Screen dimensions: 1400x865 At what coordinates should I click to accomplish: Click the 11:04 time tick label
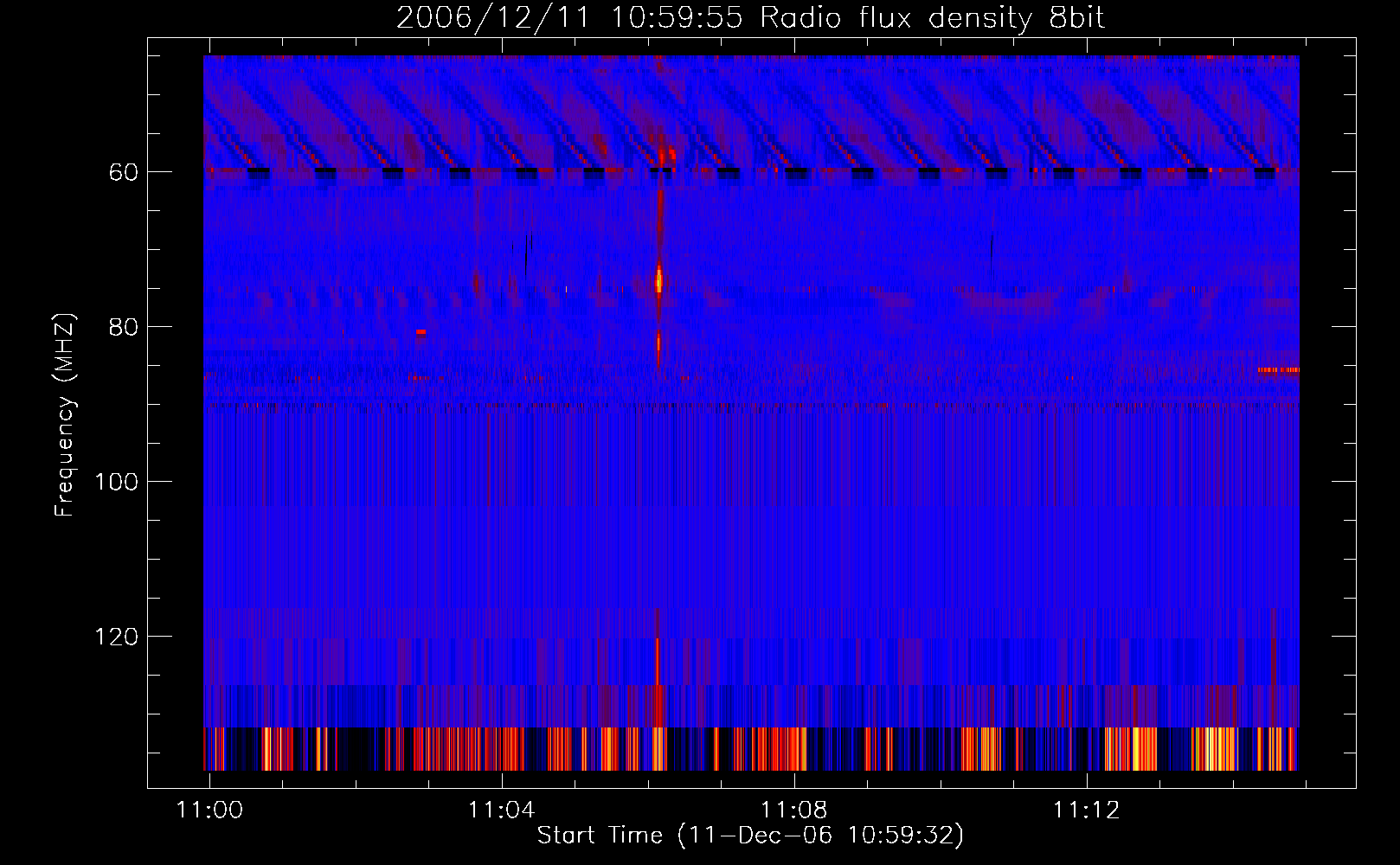point(502,811)
